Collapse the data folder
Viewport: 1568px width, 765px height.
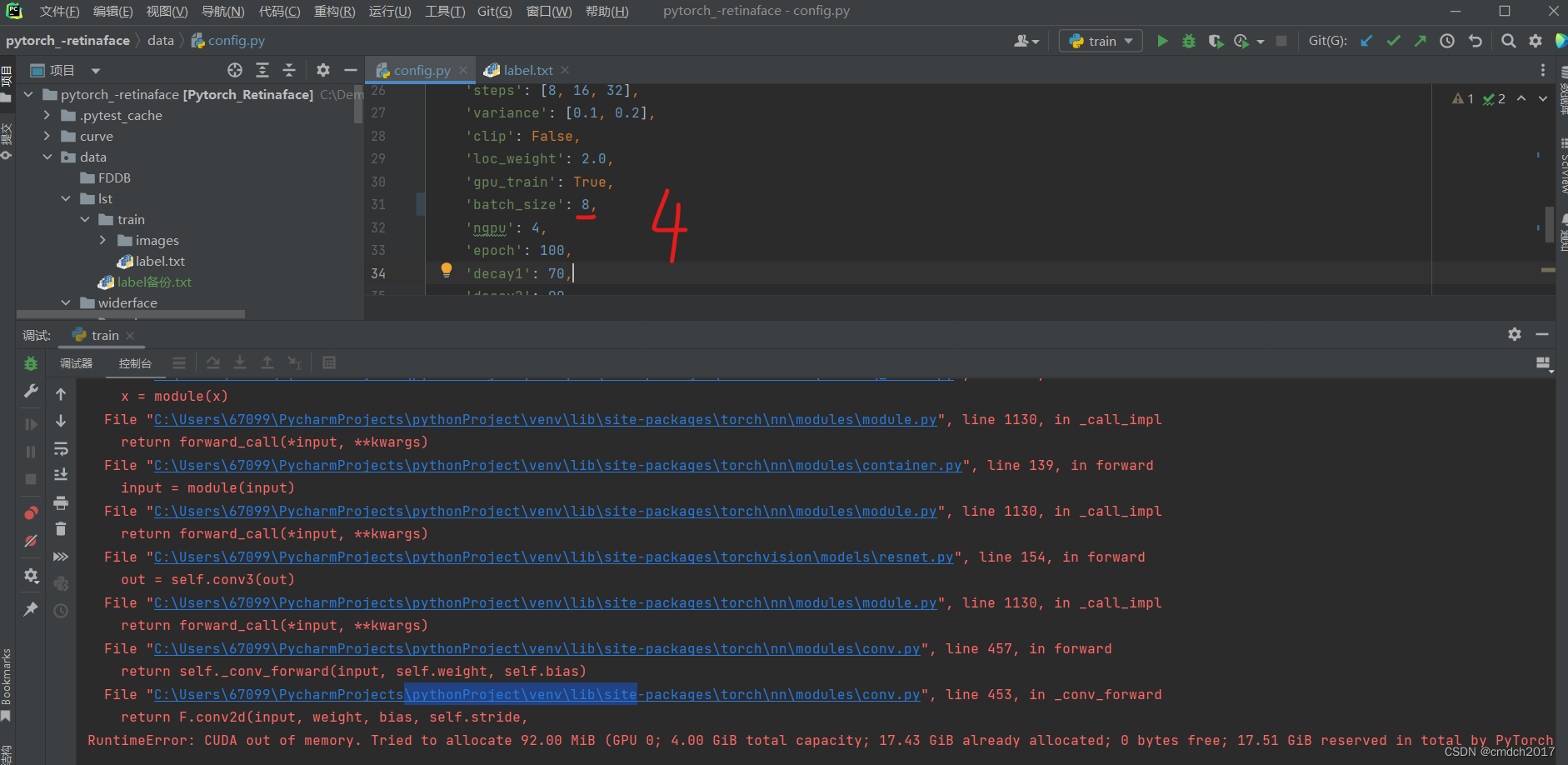click(47, 157)
